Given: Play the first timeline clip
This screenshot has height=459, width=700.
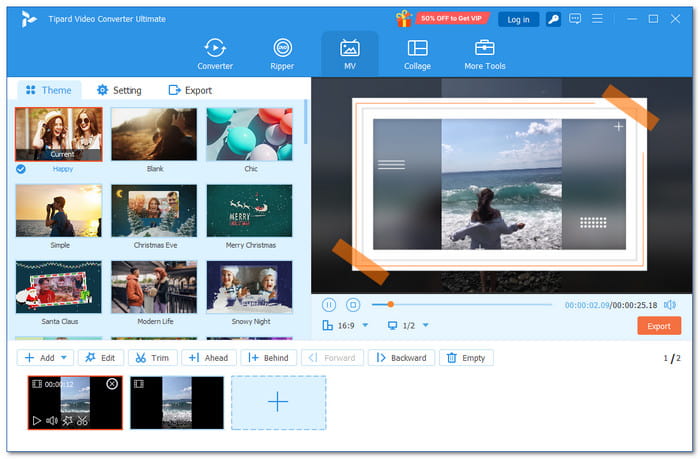Looking at the screenshot, I should [x=37, y=421].
